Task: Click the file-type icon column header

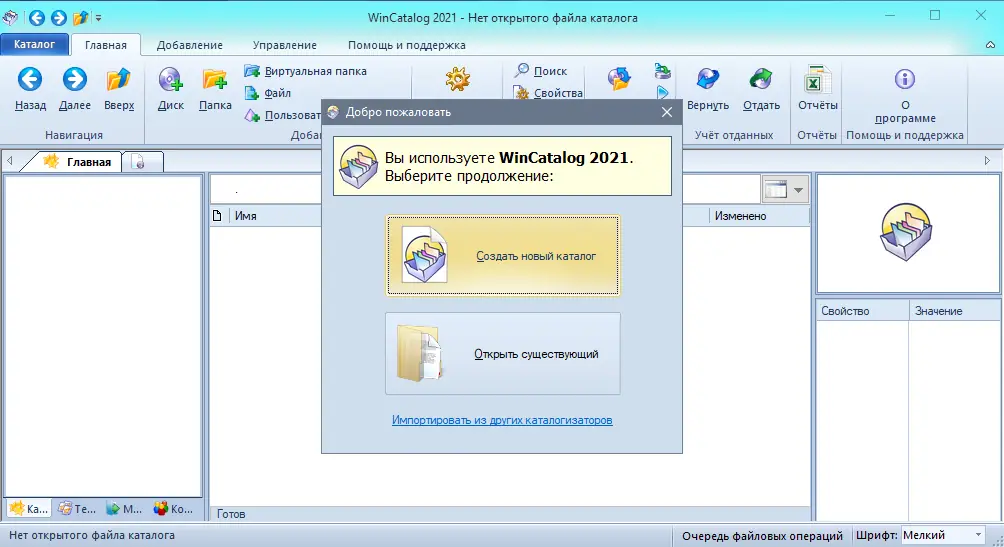Action: (x=218, y=216)
